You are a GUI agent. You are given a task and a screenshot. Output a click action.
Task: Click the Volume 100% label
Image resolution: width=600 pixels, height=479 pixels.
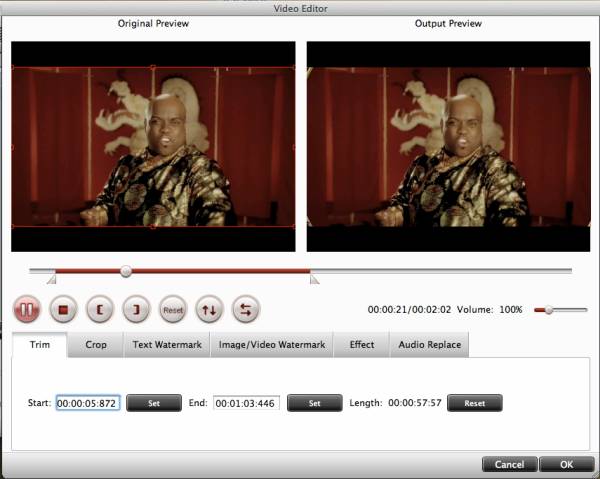pyautogui.click(x=489, y=310)
